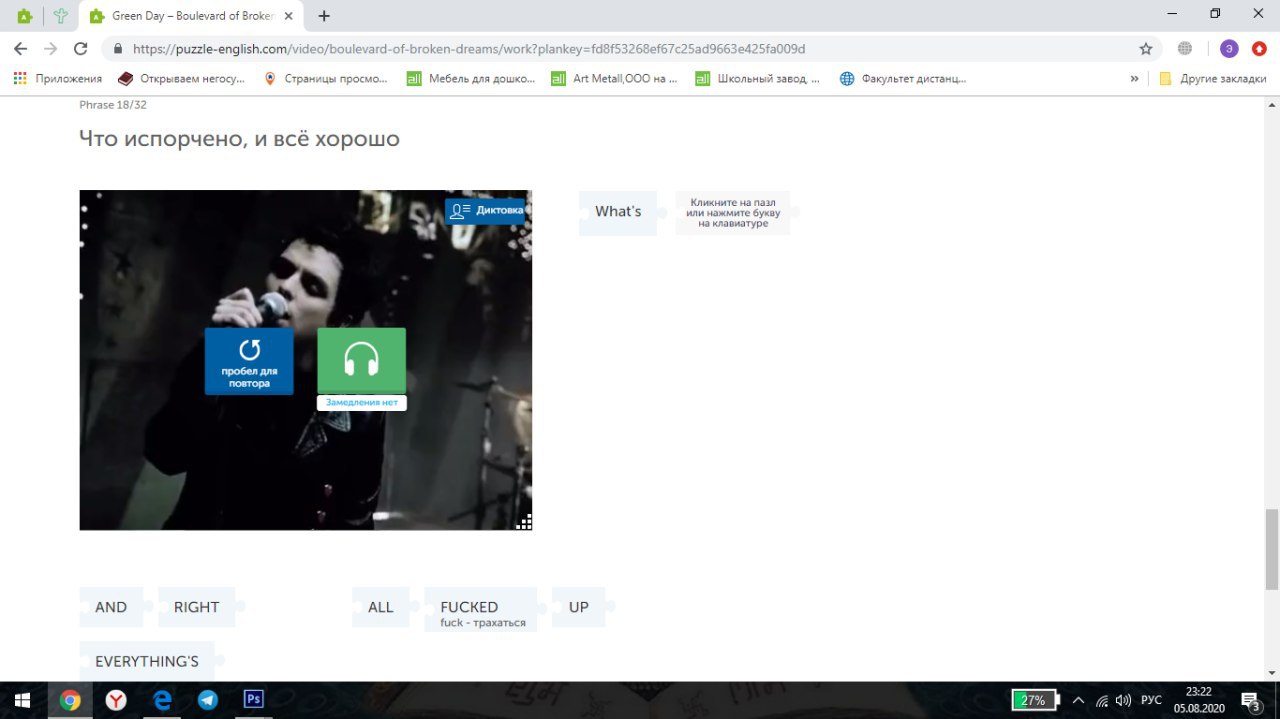Switch to the second pinned tab
The height and width of the screenshot is (719, 1280).
click(61, 16)
